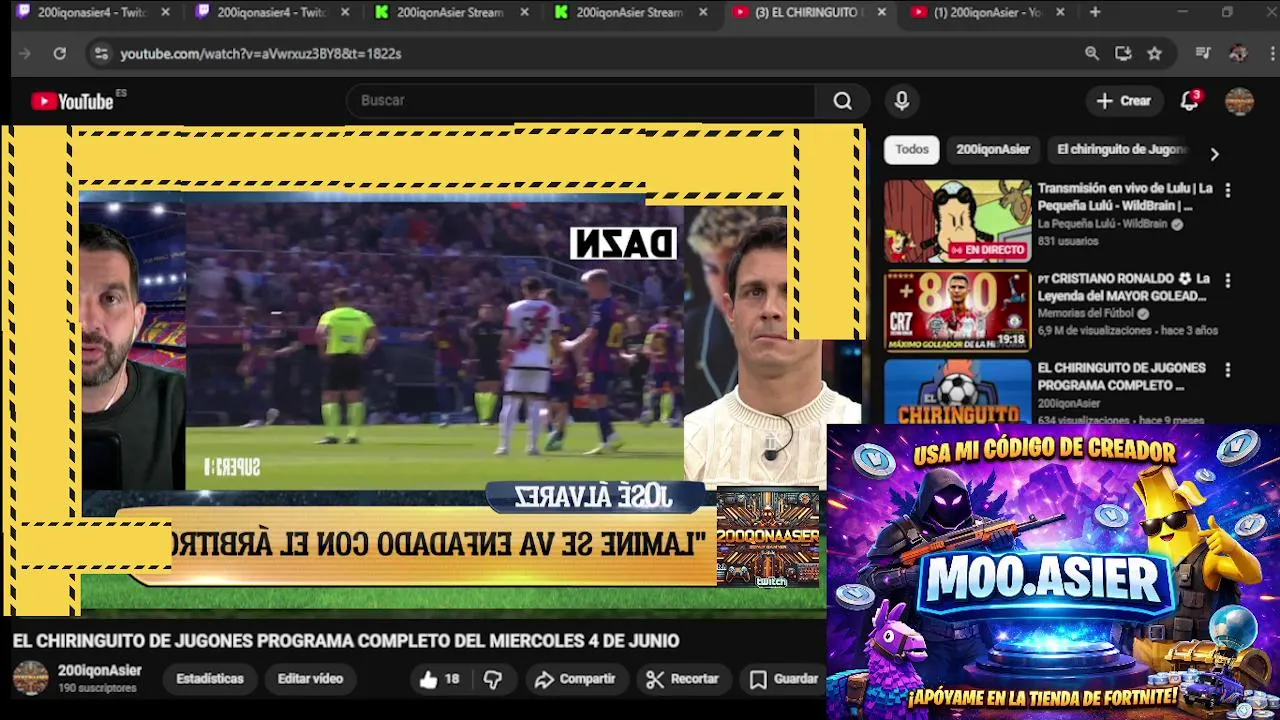1280x720 pixels.
Task: Open the install/cast icon in address bar
Action: 1123,54
